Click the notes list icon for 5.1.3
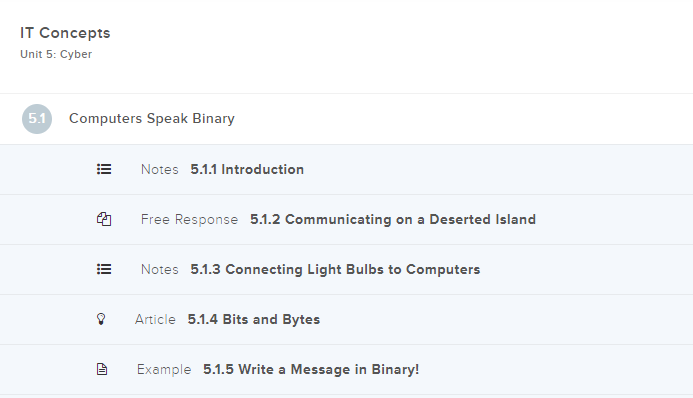 pos(104,269)
